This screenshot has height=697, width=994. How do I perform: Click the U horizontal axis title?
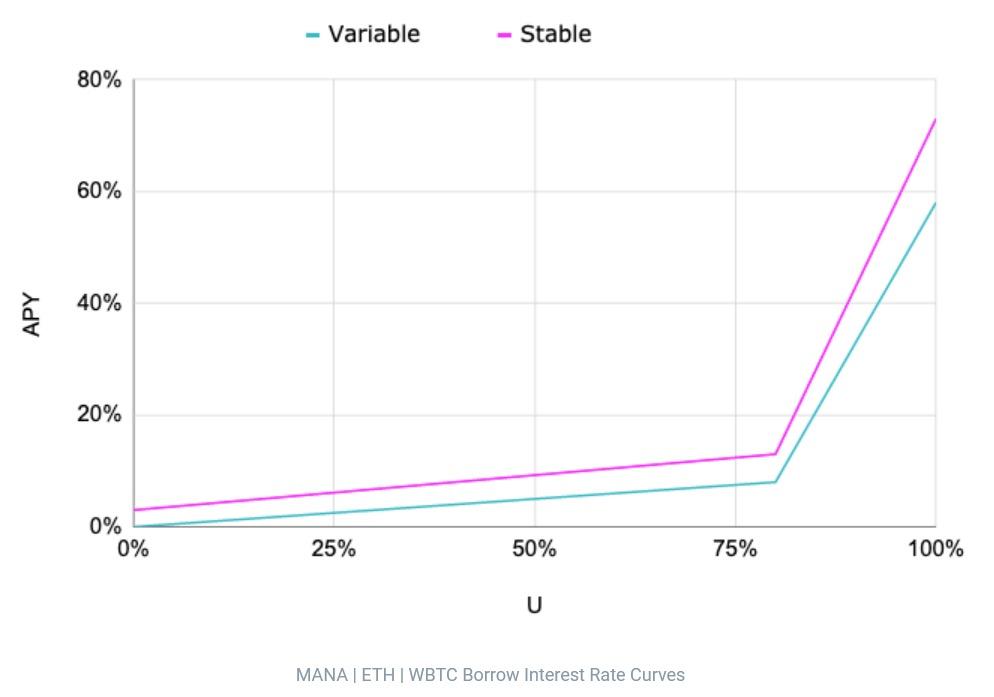point(534,605)
